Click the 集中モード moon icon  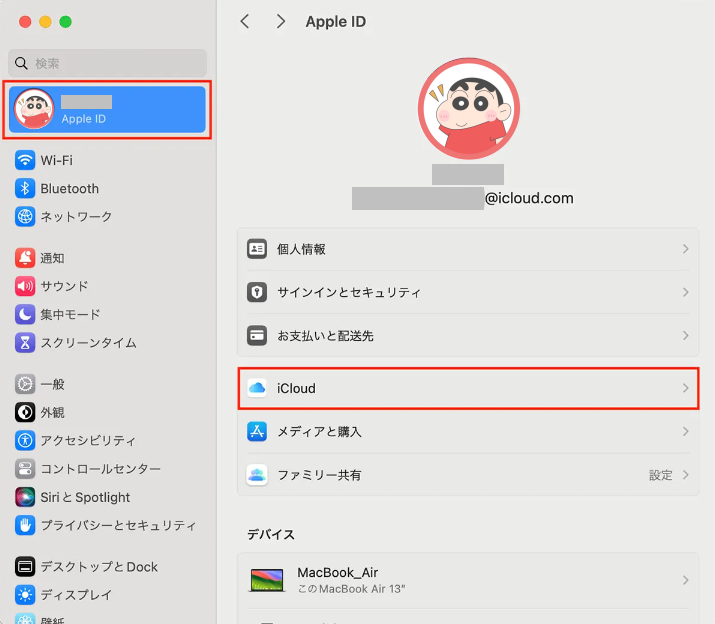click(25, 315)
